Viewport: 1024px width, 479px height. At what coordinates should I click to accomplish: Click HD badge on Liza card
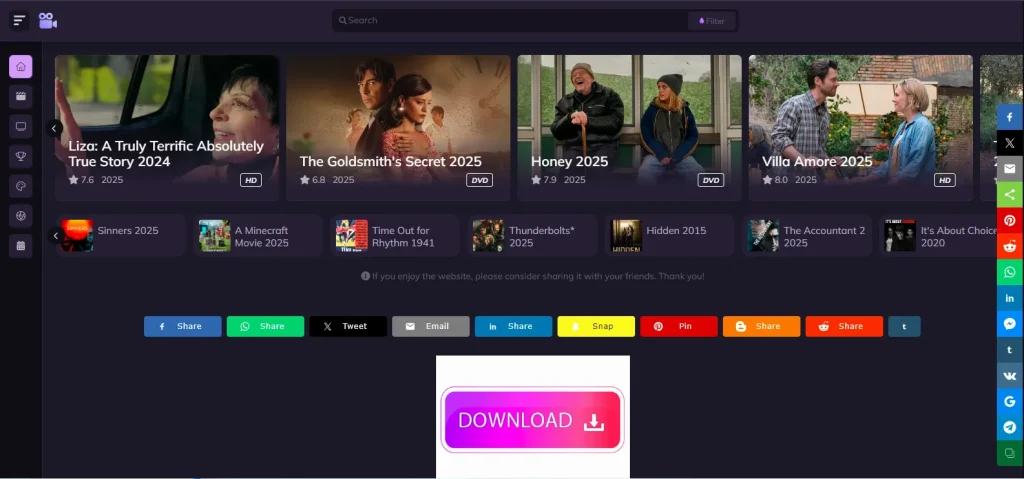point(251,180)
